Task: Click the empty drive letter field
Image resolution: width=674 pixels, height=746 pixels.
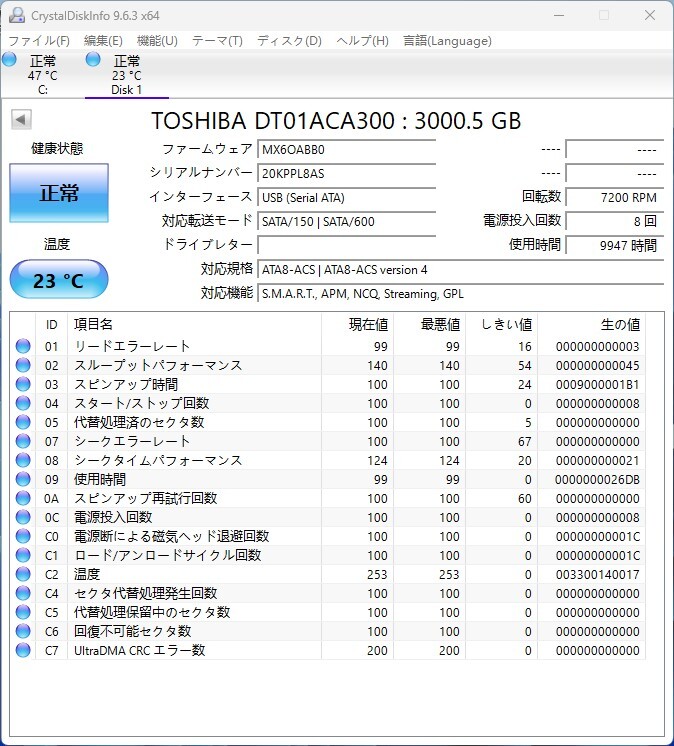Action: point(346,245)
